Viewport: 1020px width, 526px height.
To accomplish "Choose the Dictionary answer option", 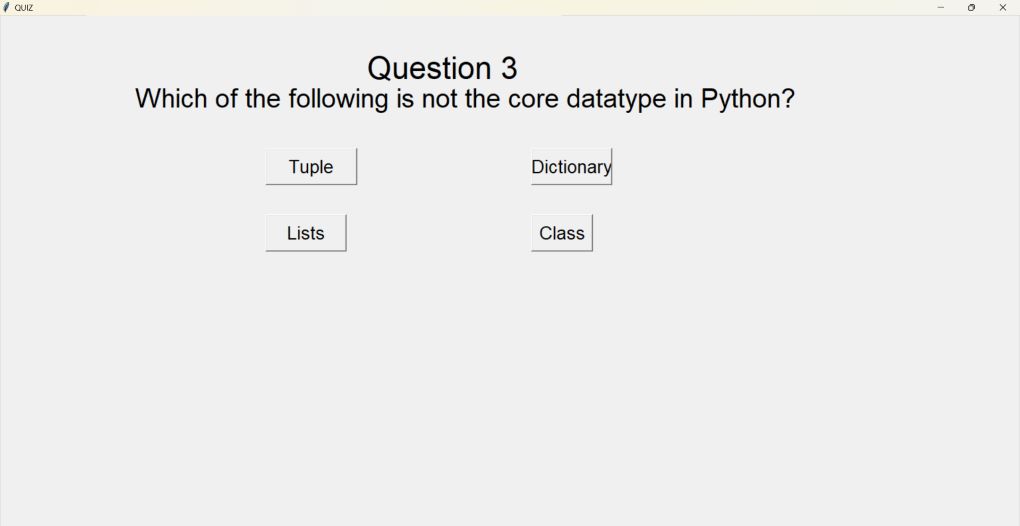I will coord(571,166).
